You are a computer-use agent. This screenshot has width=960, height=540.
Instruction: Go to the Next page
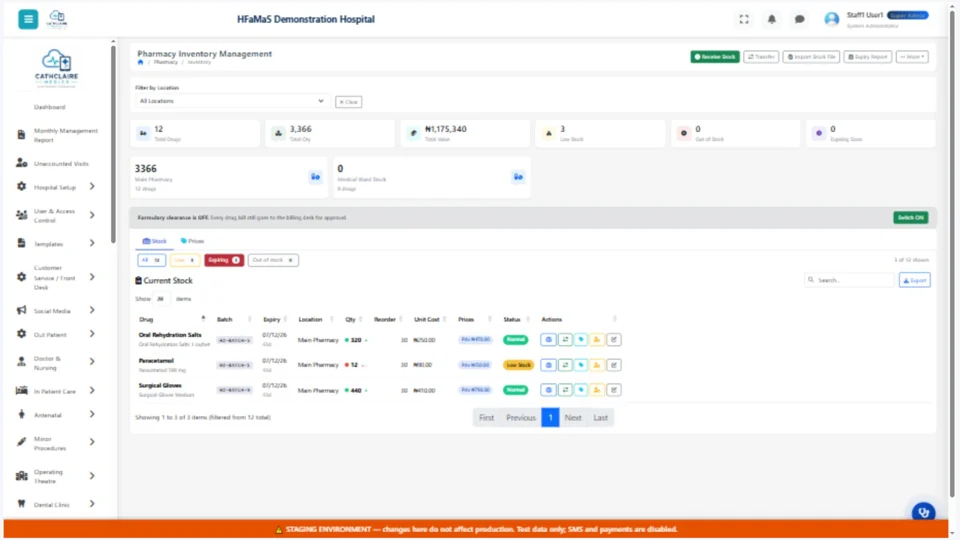[x=573, y=418]
